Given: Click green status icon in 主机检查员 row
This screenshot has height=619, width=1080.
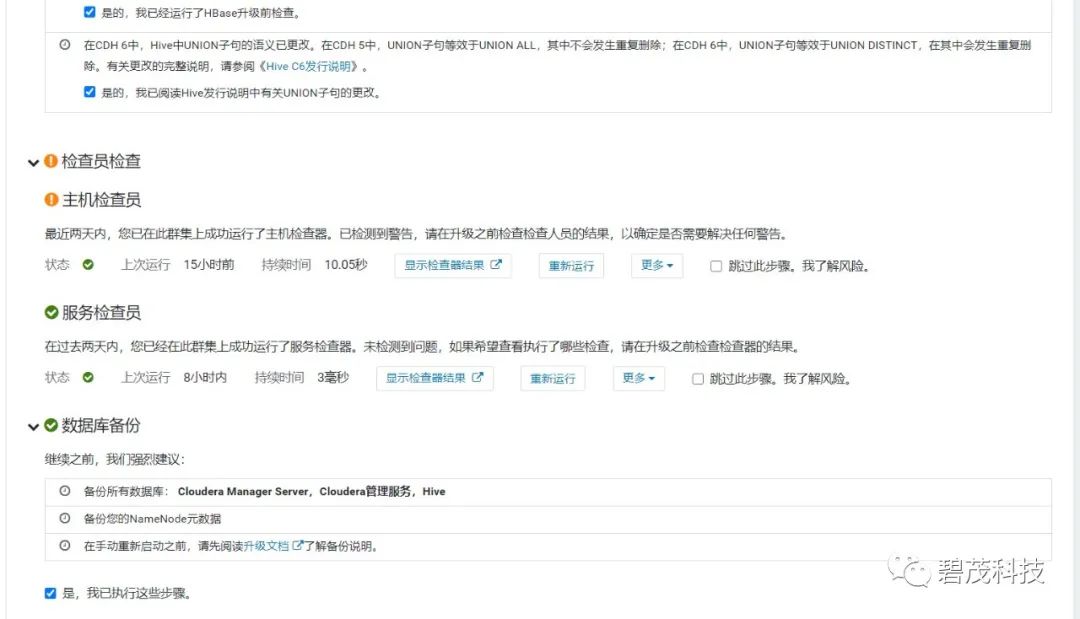Looking at the screenshot, I should pyautogui.click(x=88, y=265).
